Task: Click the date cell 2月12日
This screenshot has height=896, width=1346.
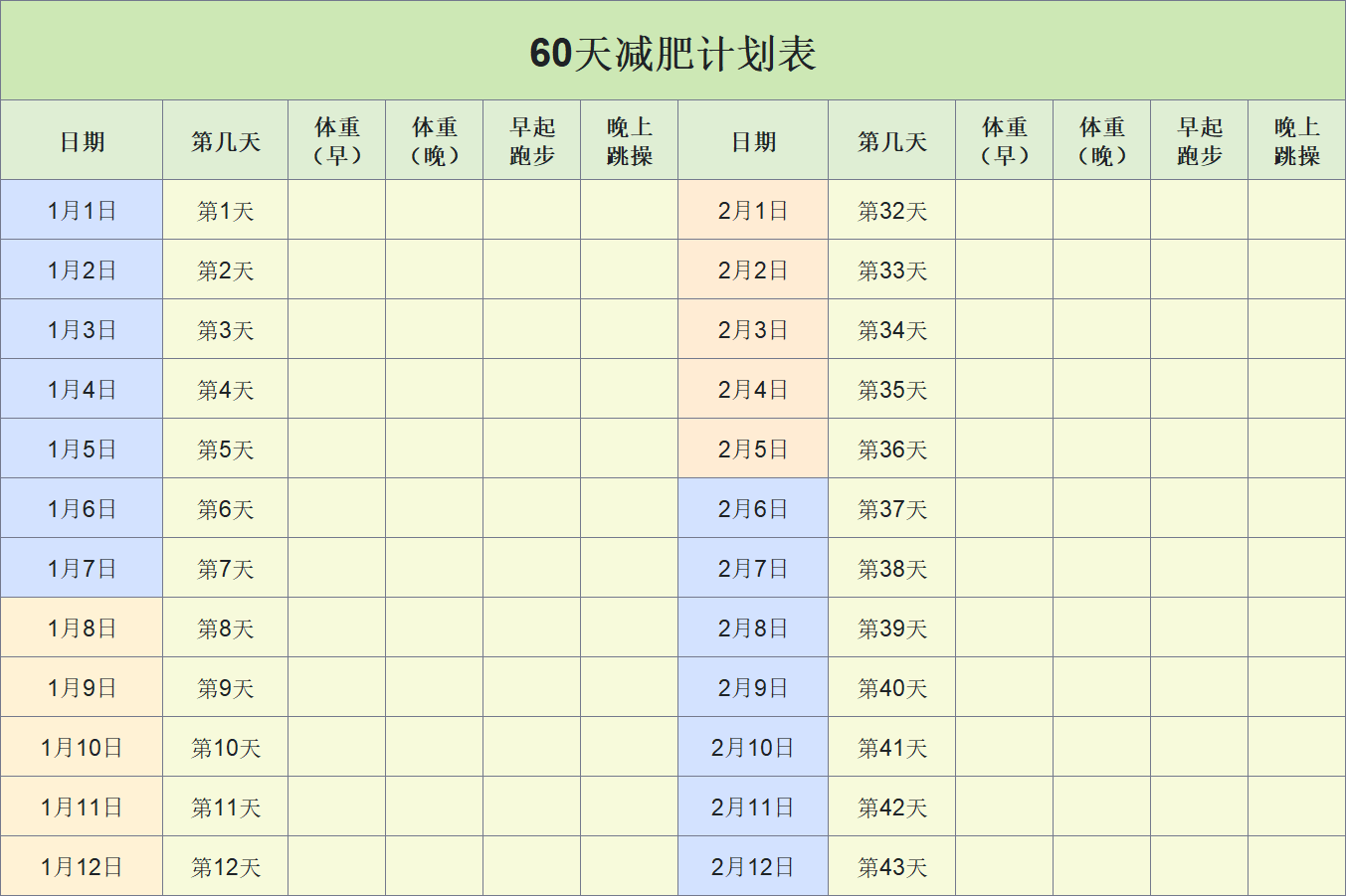Action: [752, 866]
